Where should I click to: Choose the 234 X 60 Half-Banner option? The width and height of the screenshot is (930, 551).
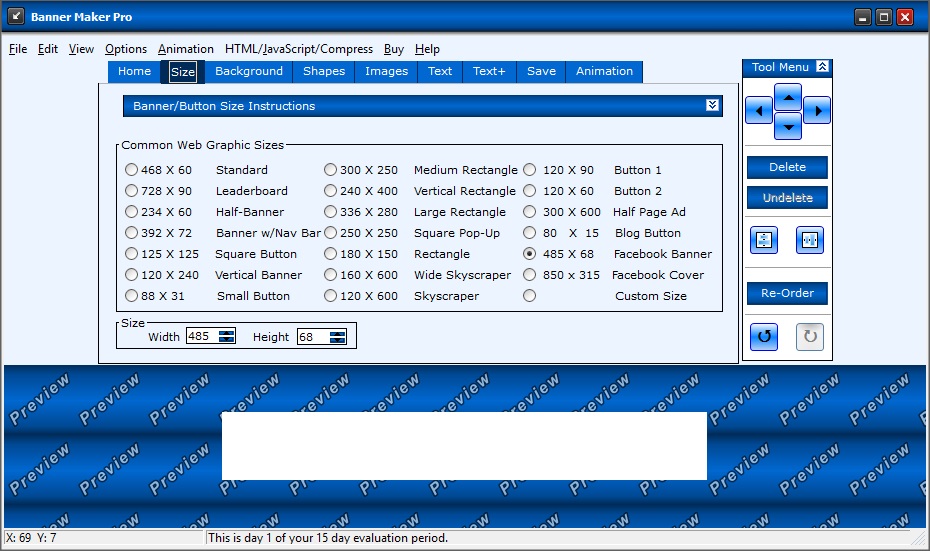tap(131, 212)
